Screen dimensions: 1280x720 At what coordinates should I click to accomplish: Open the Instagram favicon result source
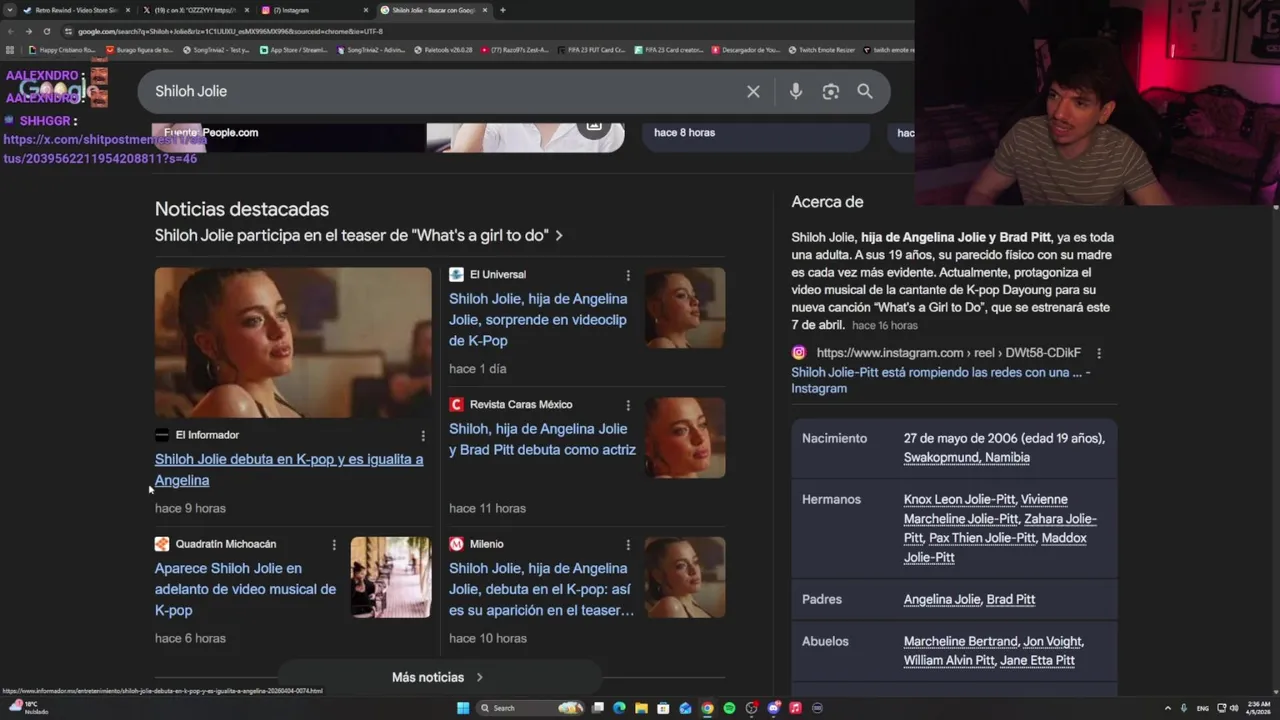[x=798, y=353]
